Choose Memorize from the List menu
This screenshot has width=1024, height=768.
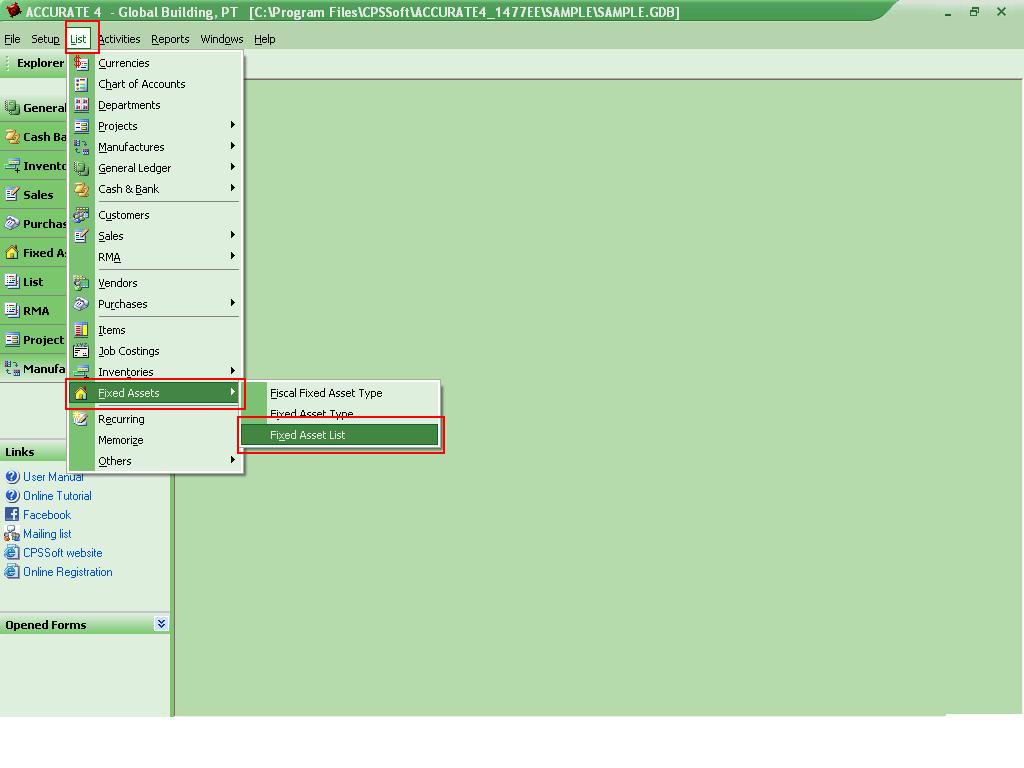point(120,439)
